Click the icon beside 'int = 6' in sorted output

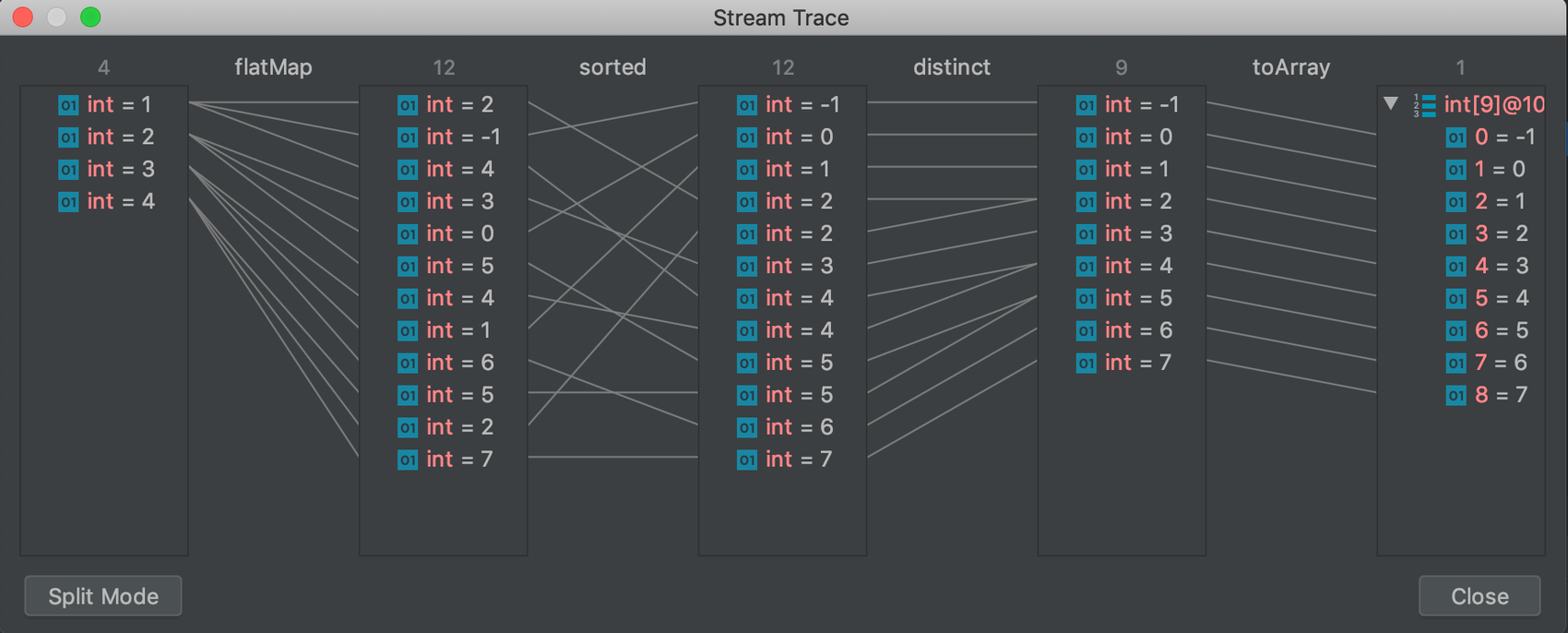(x=747, y=427)
